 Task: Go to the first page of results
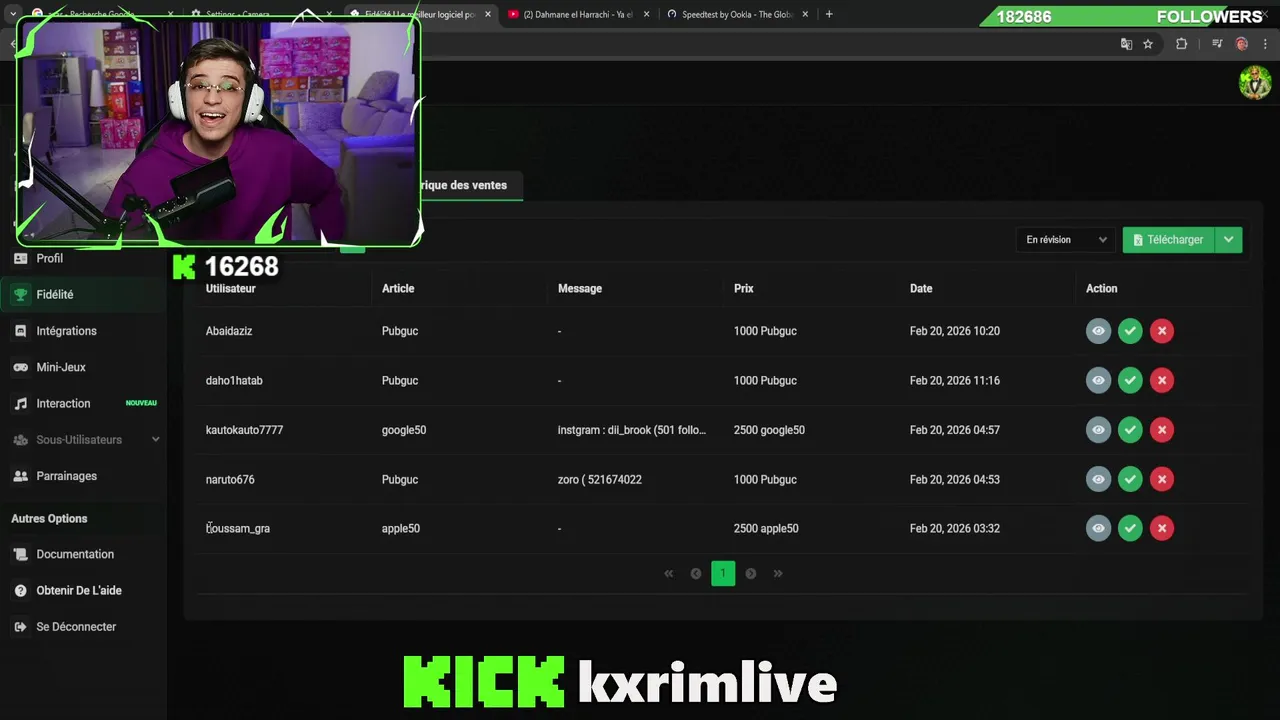click(x=669, y=574)
